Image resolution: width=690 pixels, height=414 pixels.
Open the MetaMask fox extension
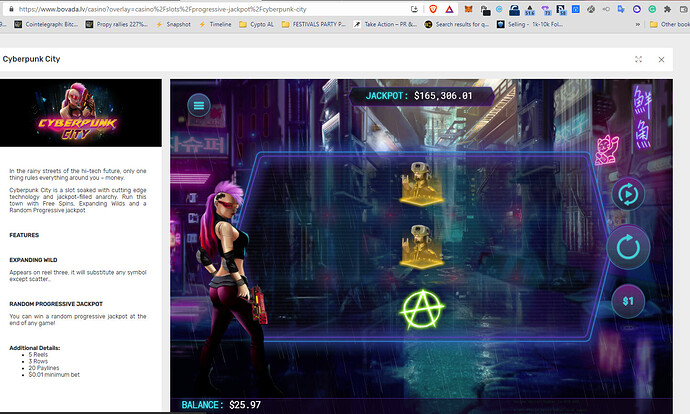click(469, 9)
